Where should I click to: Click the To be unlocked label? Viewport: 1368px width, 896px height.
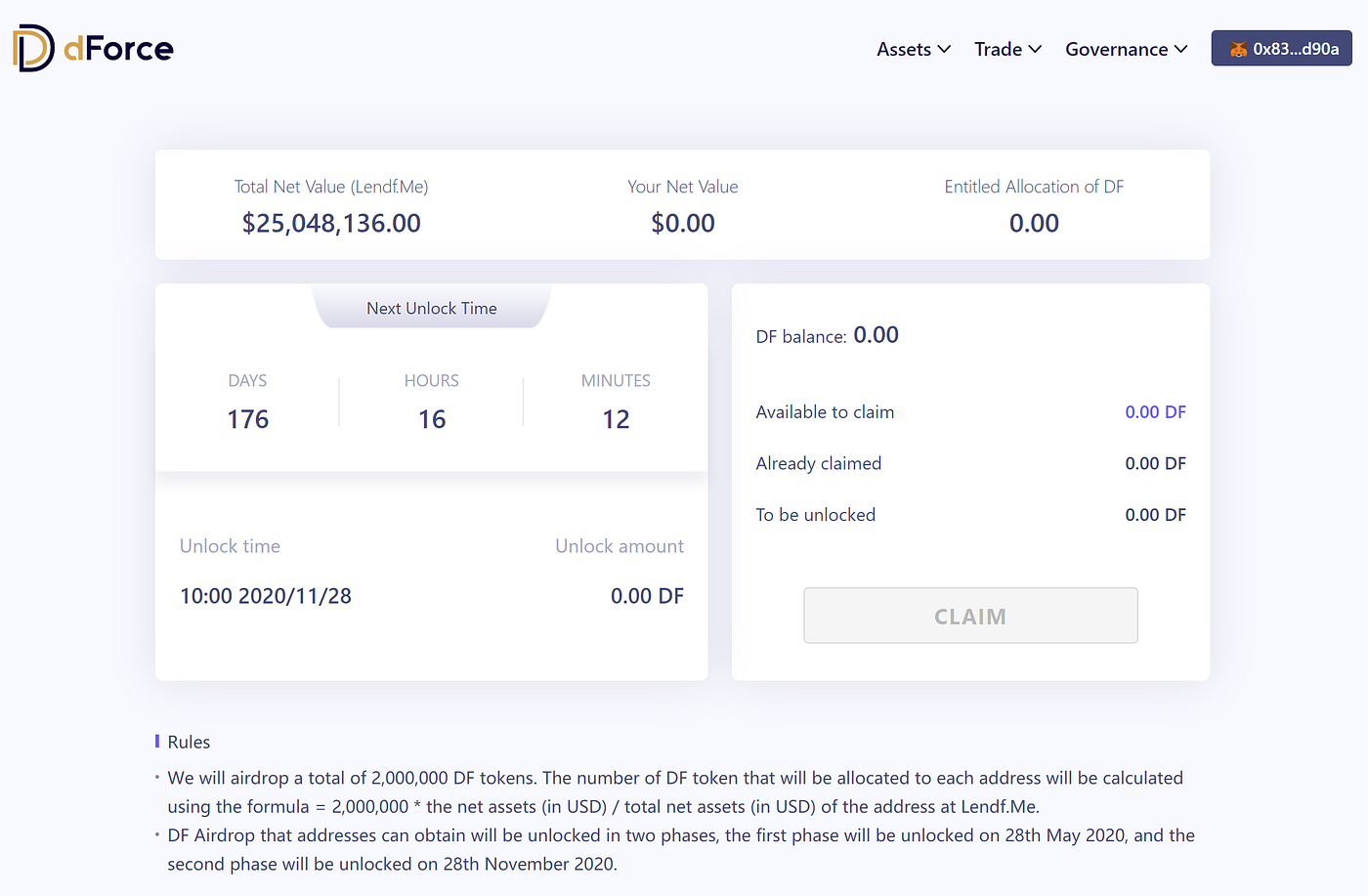(x=816, y=515)
